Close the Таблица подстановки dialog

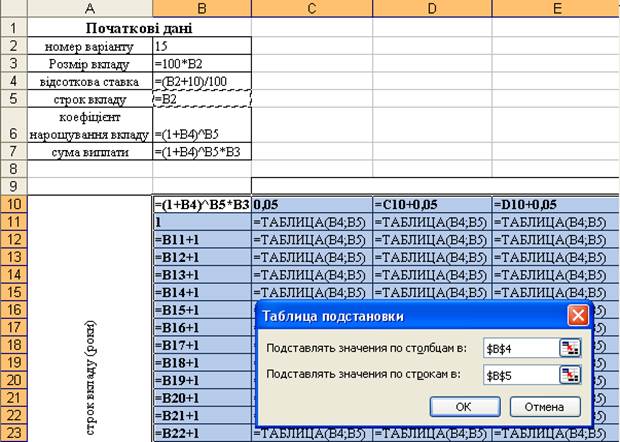(577, 316)
